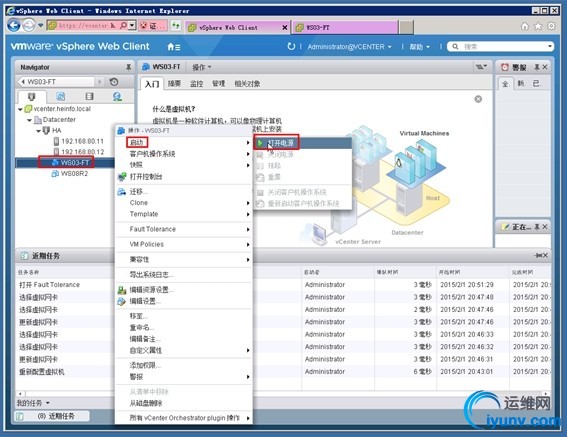Viewport: 567px width, 437px height.
Task: Click the search magnifier in search box
Action: tap(455, 47)
